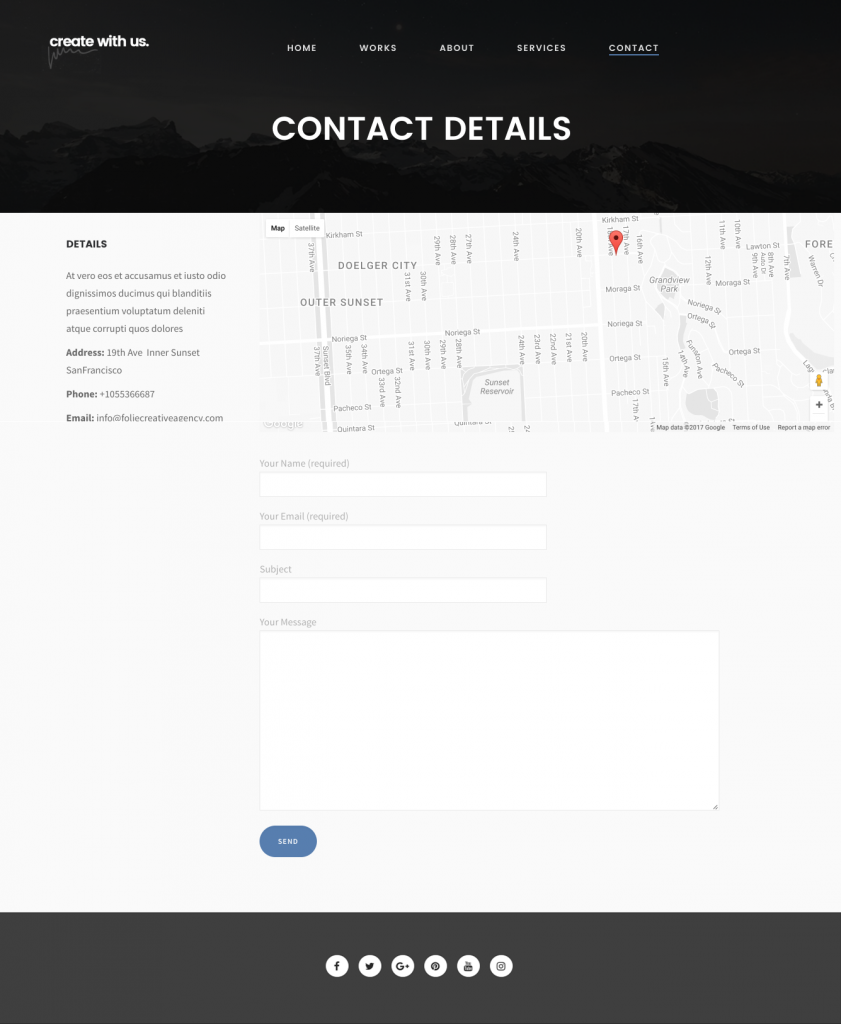
Task: Open the Works menu item
Action: 378,48
